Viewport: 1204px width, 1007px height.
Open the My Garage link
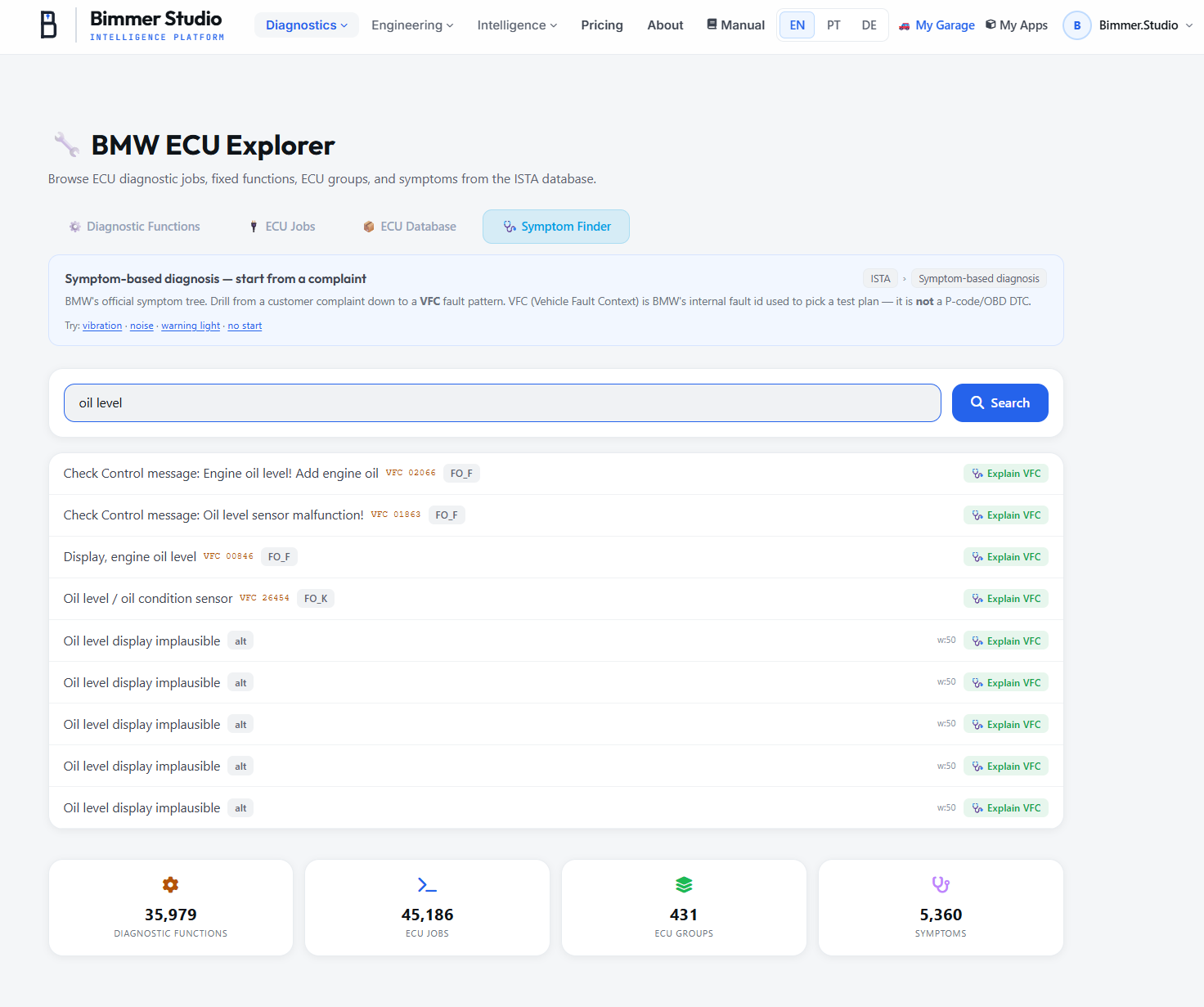click(x=937, y=25)
